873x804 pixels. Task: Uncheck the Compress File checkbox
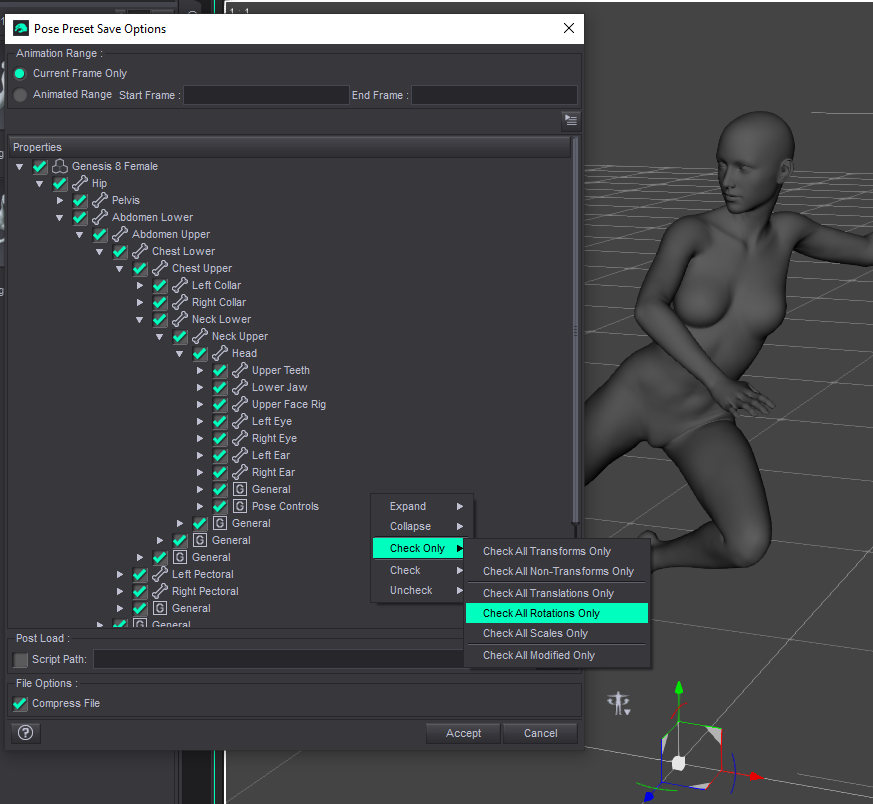[20, 704]
